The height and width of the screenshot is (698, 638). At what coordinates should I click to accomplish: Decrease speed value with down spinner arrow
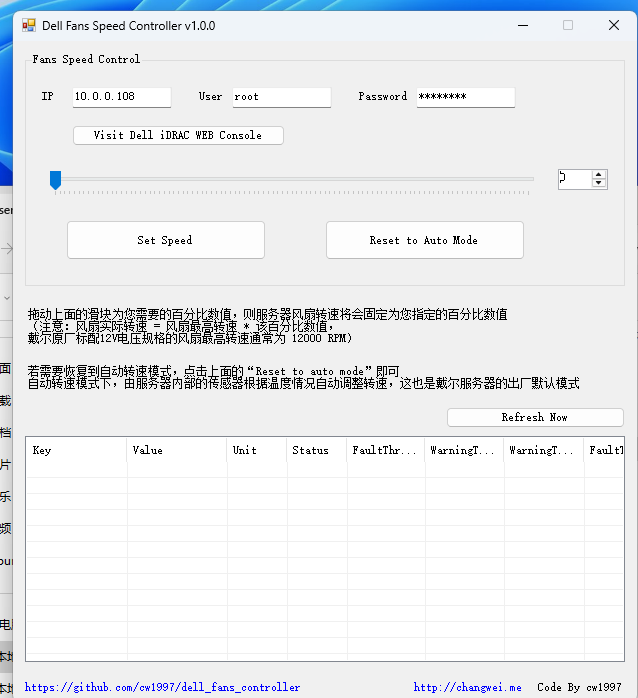tap(599, 183)
